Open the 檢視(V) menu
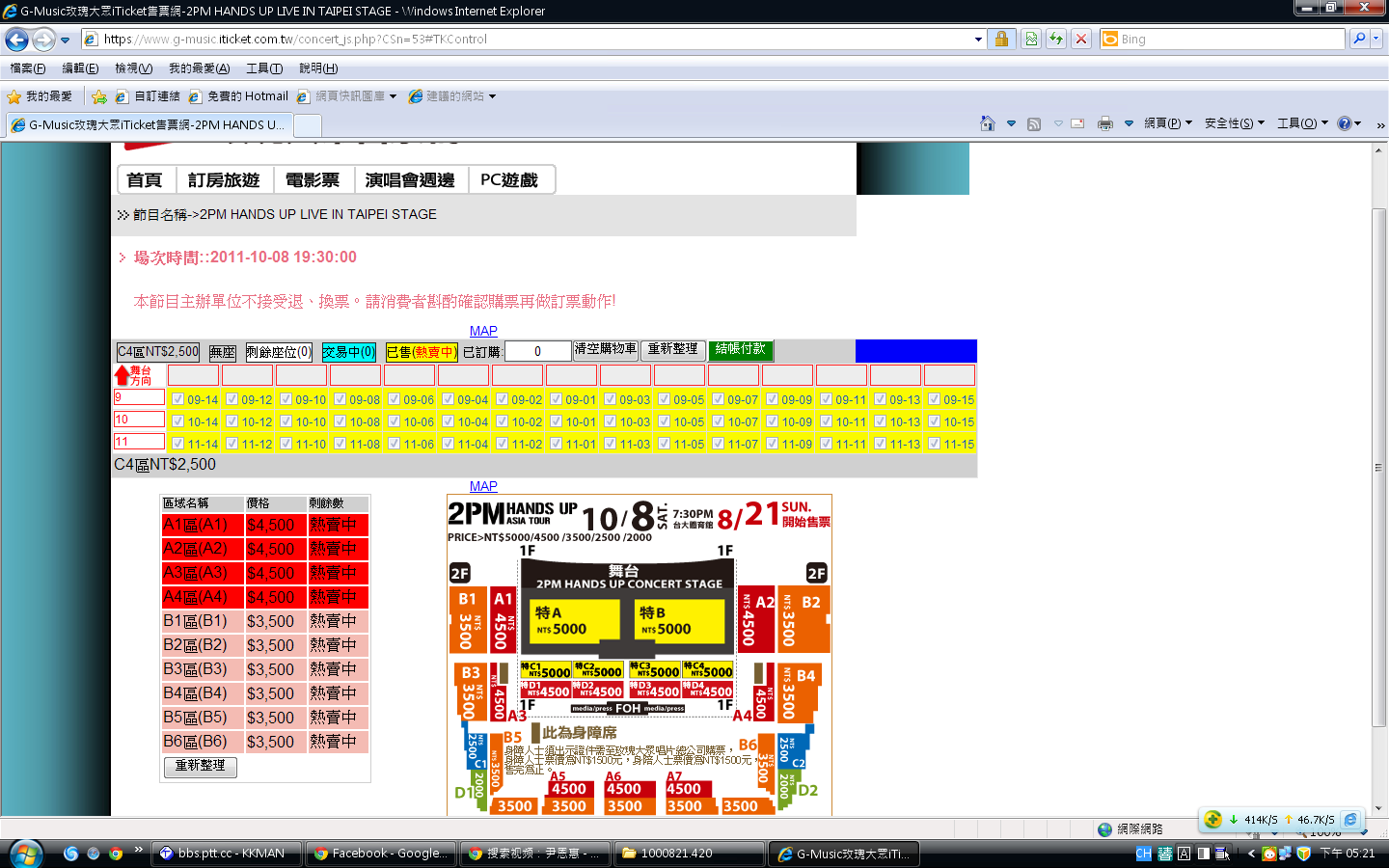This screenshot has height=868, width=1389. point(133,68)
